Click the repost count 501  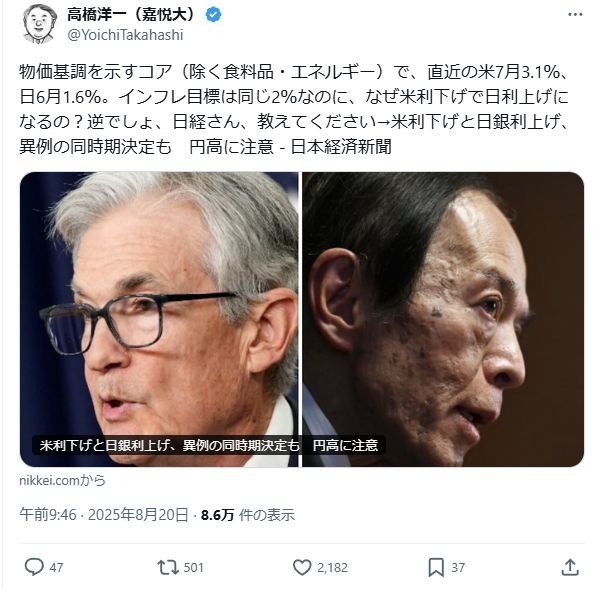point(194,567)
